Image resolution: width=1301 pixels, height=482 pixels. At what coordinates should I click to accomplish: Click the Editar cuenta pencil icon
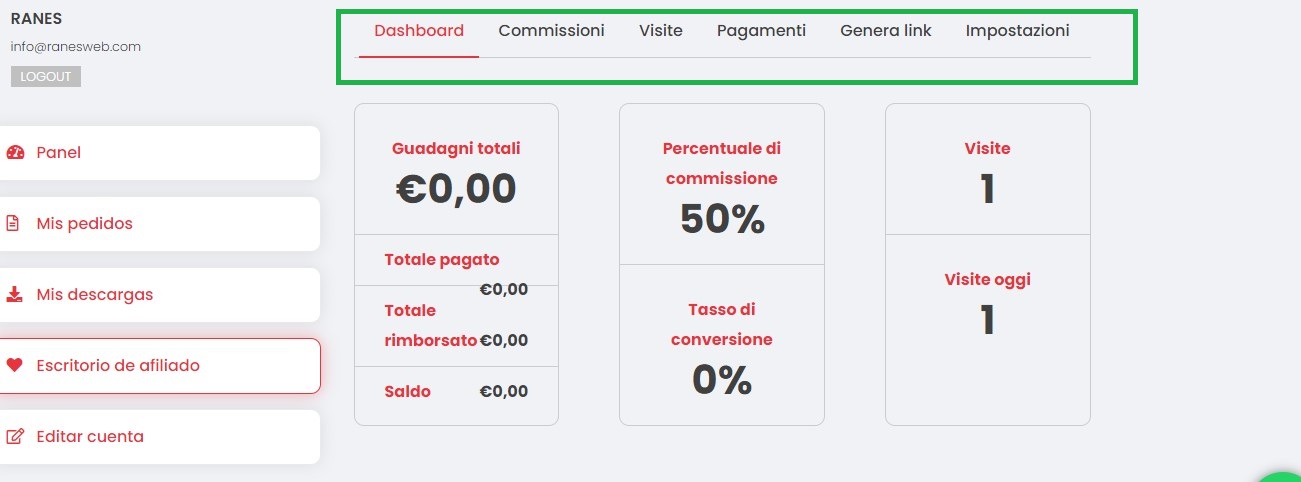(15, 437)
